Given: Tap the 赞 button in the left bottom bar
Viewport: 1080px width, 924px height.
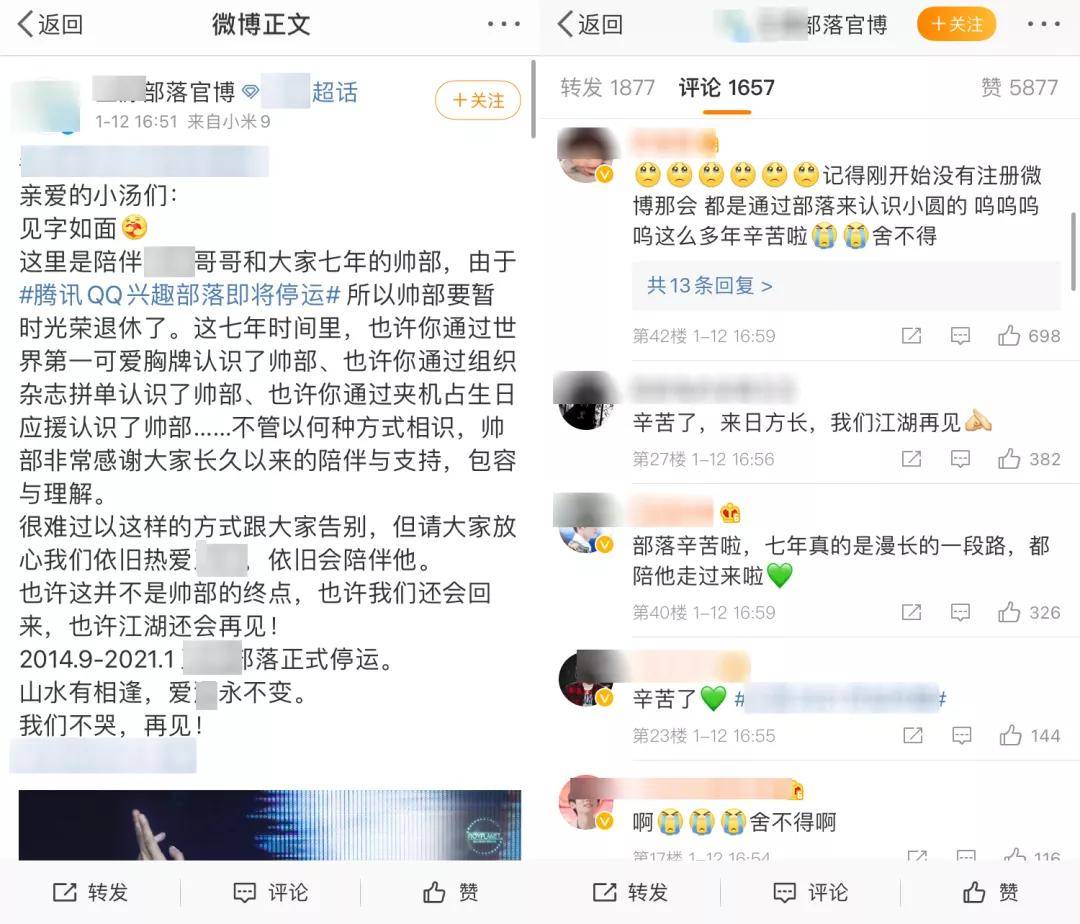Looking at the screenshot, I should pyautogui.click(x=450, y=892).
